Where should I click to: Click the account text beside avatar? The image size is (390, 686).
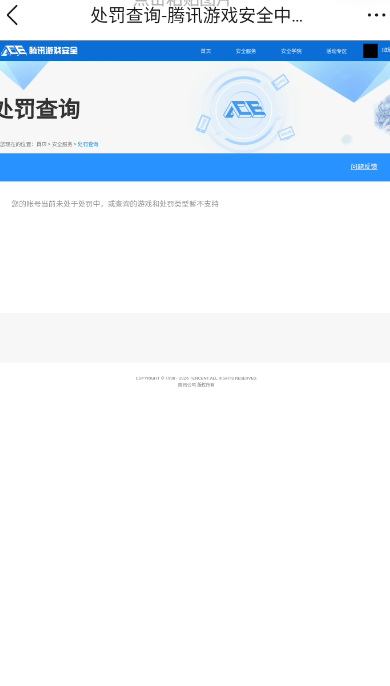(386, 51)
